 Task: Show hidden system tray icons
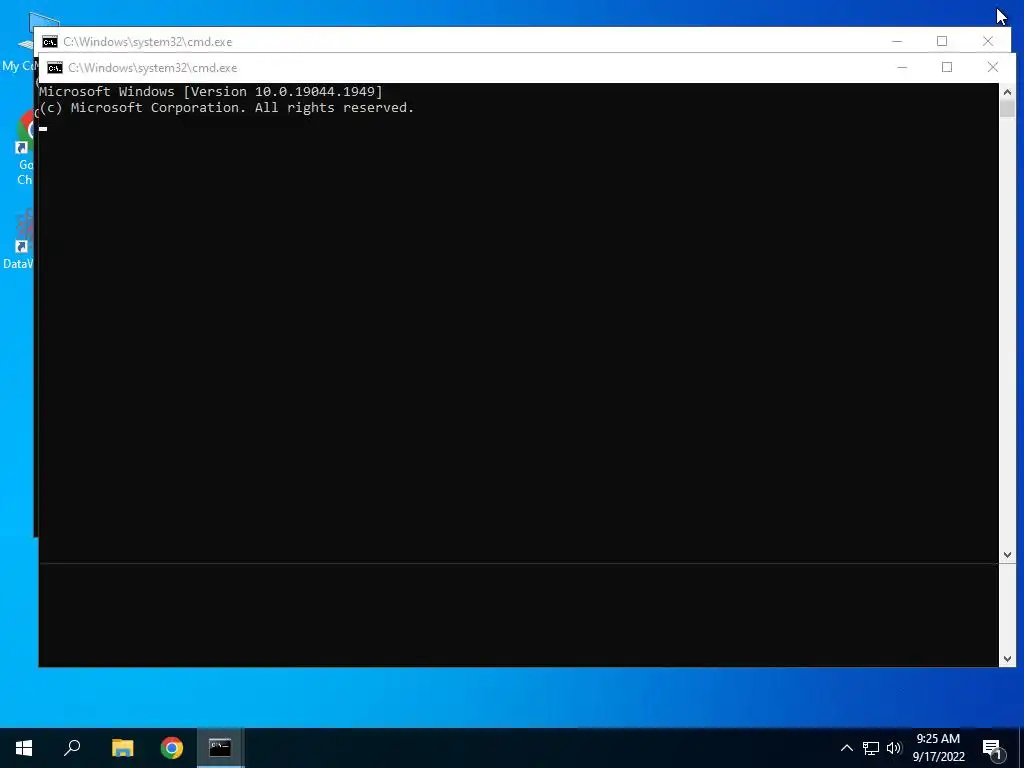846,748
